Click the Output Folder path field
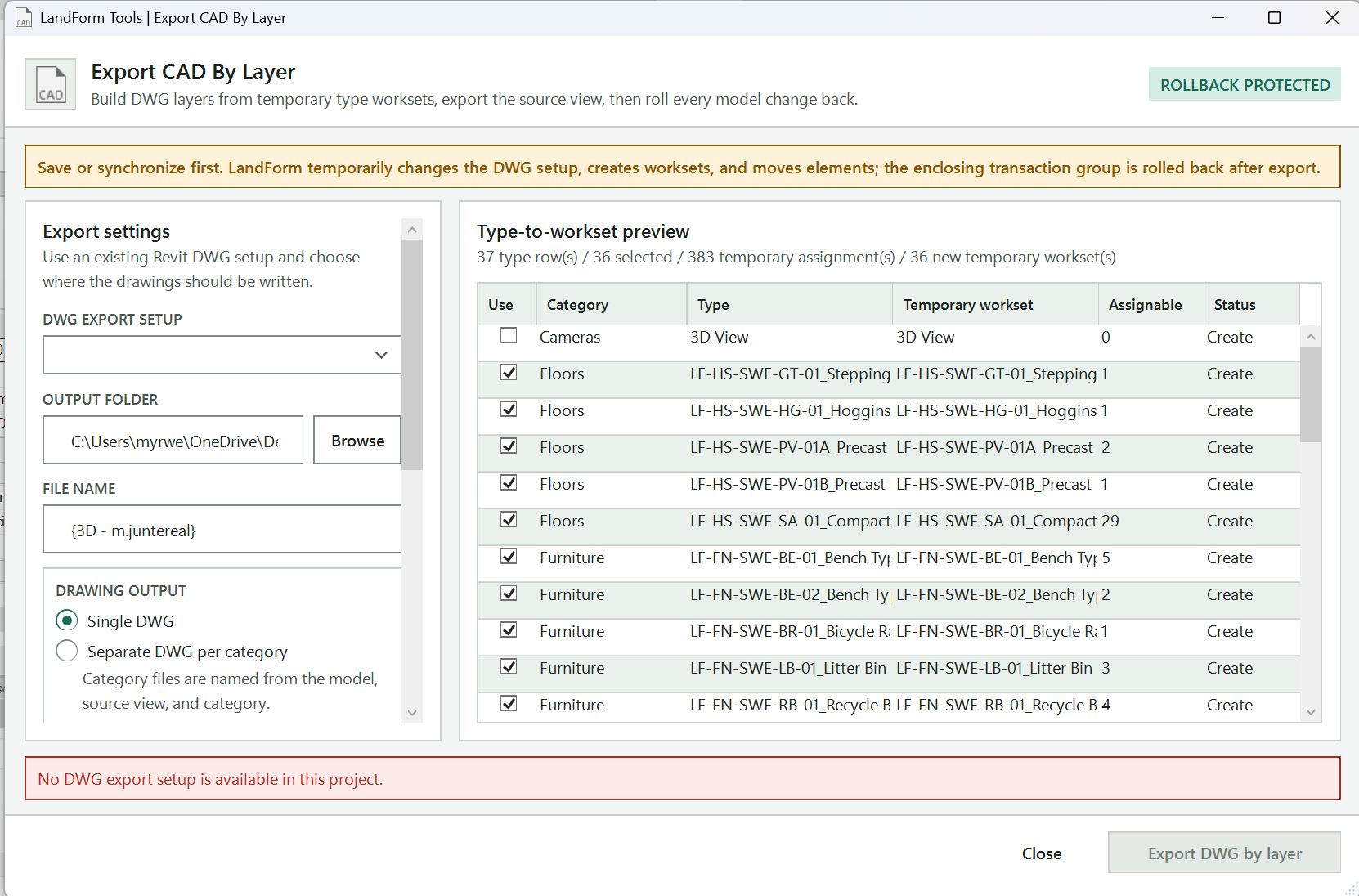Viewport: 1359px width, 896px height. click(x=173, y=441)
